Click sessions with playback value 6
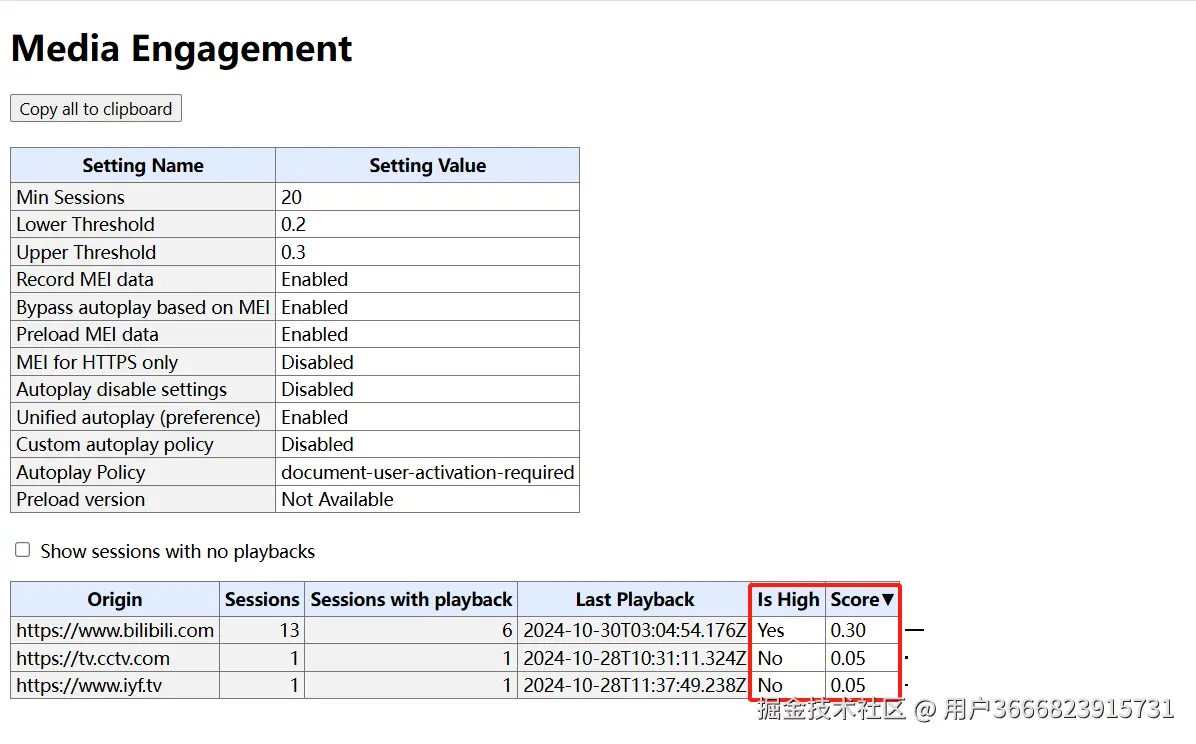The image size is (1196, 744). pos(411,630)
